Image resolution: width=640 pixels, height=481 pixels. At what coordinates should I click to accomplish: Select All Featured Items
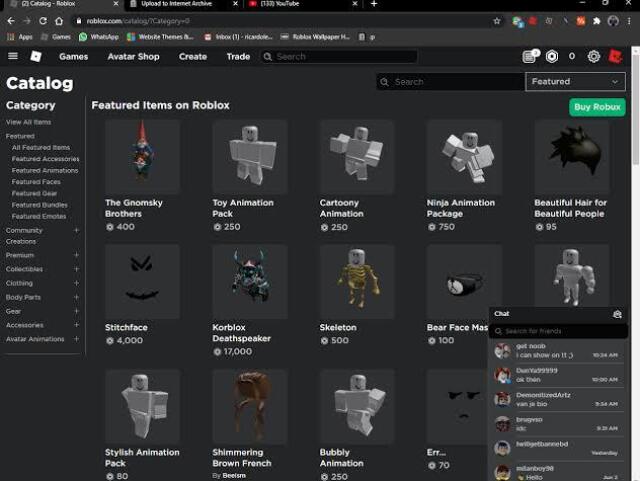point(41,147)
